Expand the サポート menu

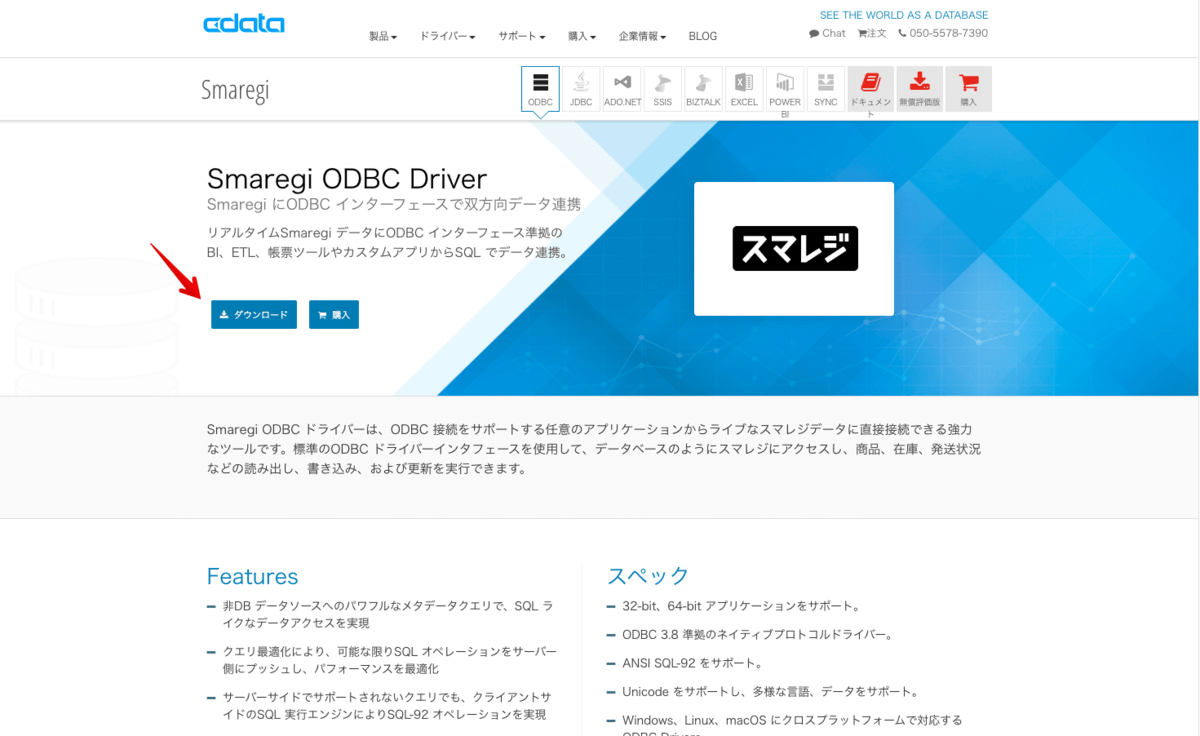522,36
